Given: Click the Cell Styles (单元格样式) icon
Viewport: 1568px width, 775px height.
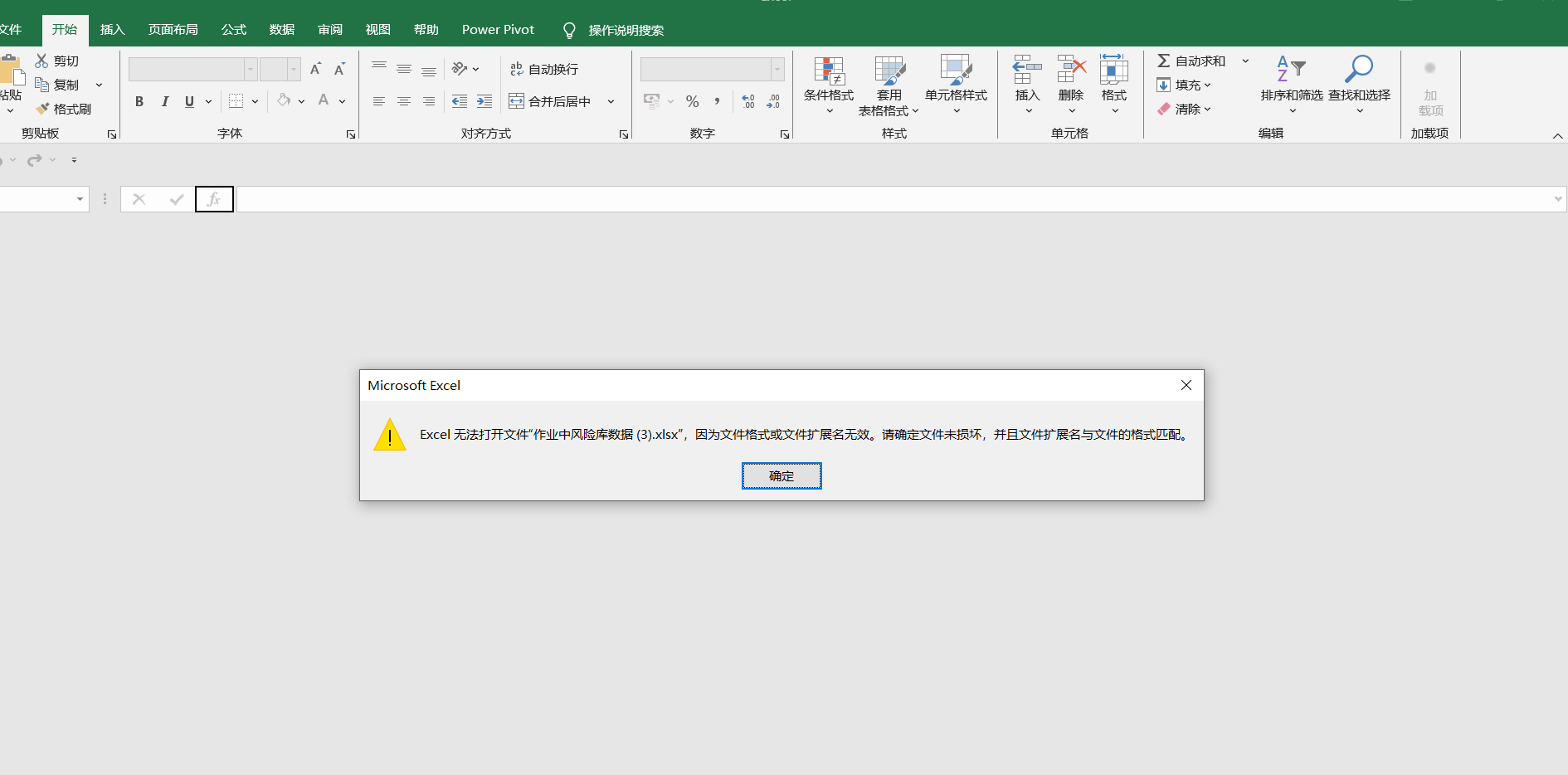Looking at the screenshot, I should [x=956, y=71].
